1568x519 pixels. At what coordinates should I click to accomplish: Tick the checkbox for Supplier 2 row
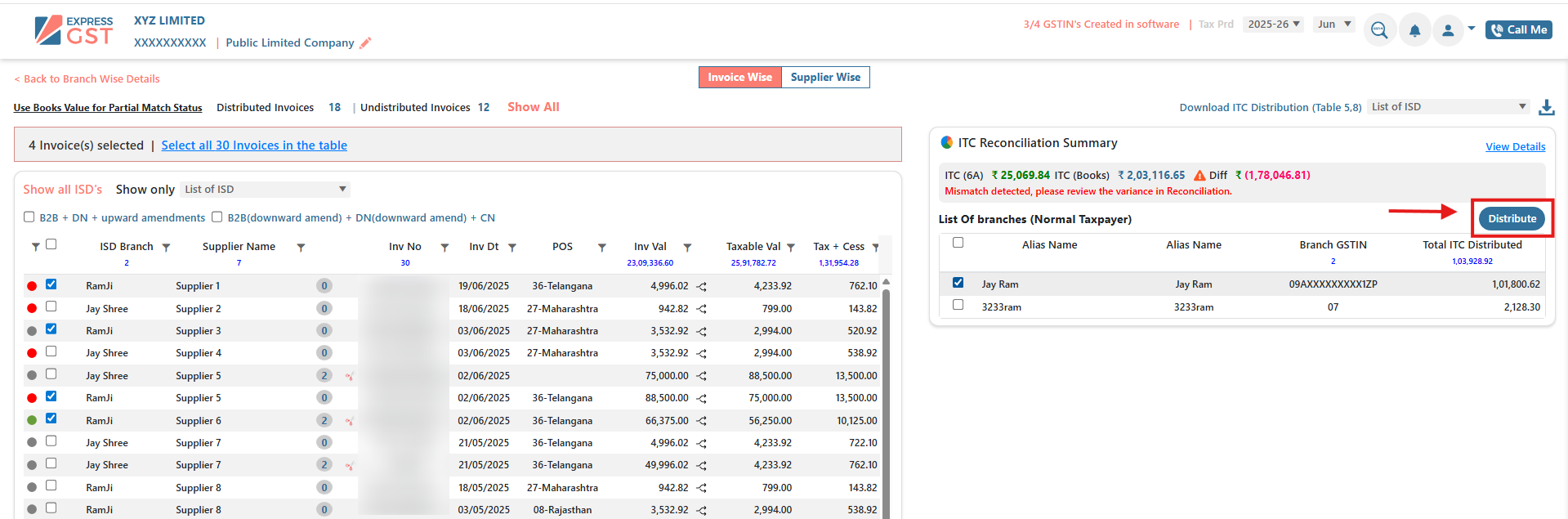pyautogui.click(x=51, y=306)
